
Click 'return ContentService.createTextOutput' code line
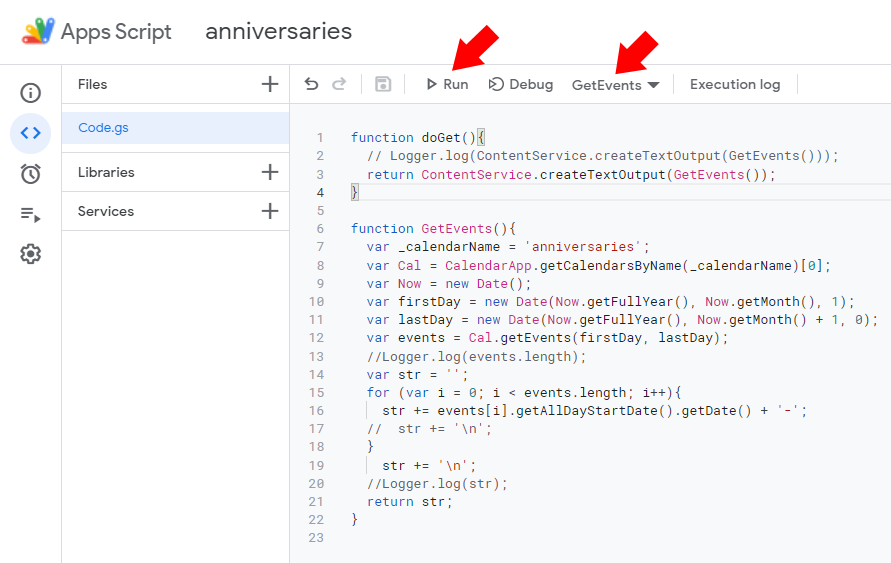tap(571, 174)
